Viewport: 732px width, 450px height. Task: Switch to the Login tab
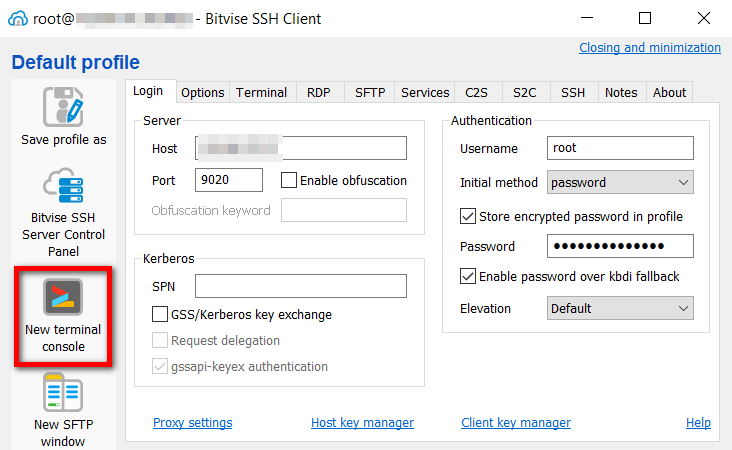pyautogui.click(x=148, y=91)
